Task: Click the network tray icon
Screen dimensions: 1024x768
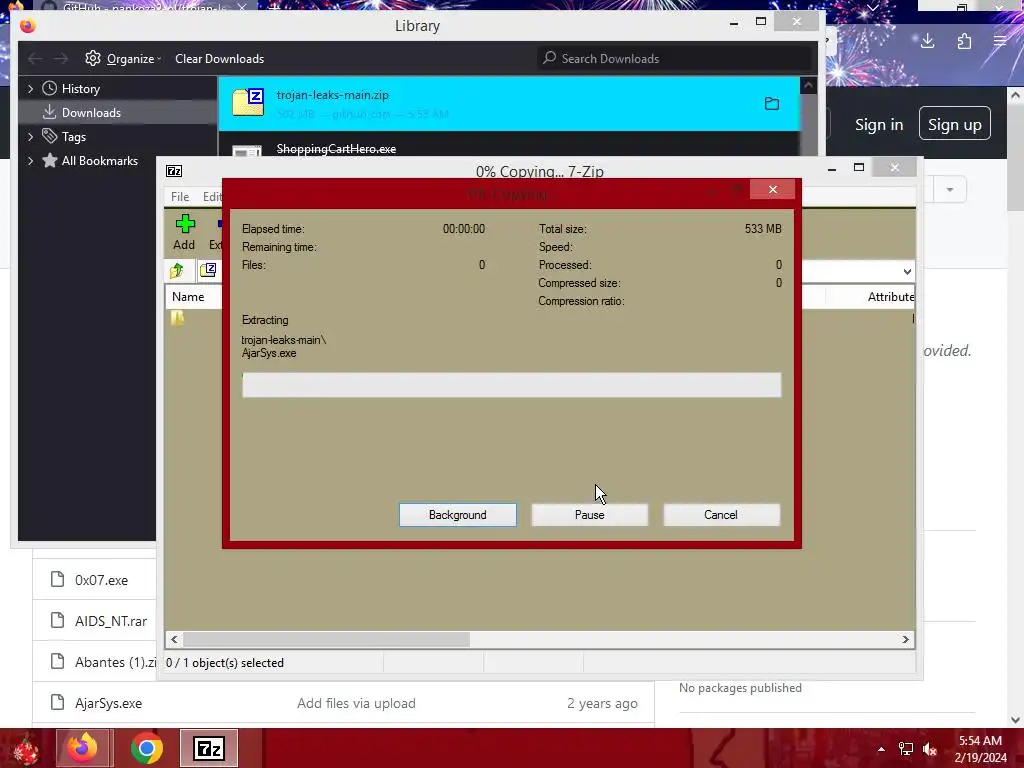Action: click(906, 749)
